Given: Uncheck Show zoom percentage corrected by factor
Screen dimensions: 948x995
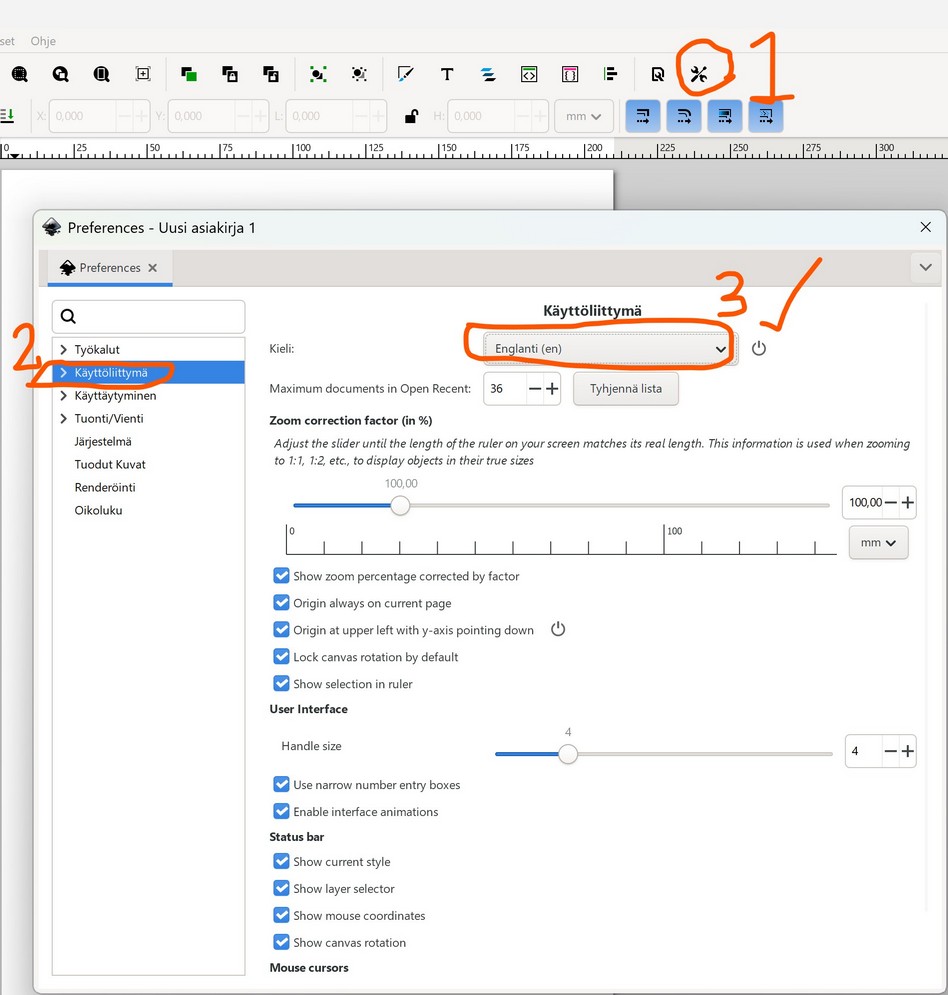Looking at the screenshot, I should pos(281,576).
